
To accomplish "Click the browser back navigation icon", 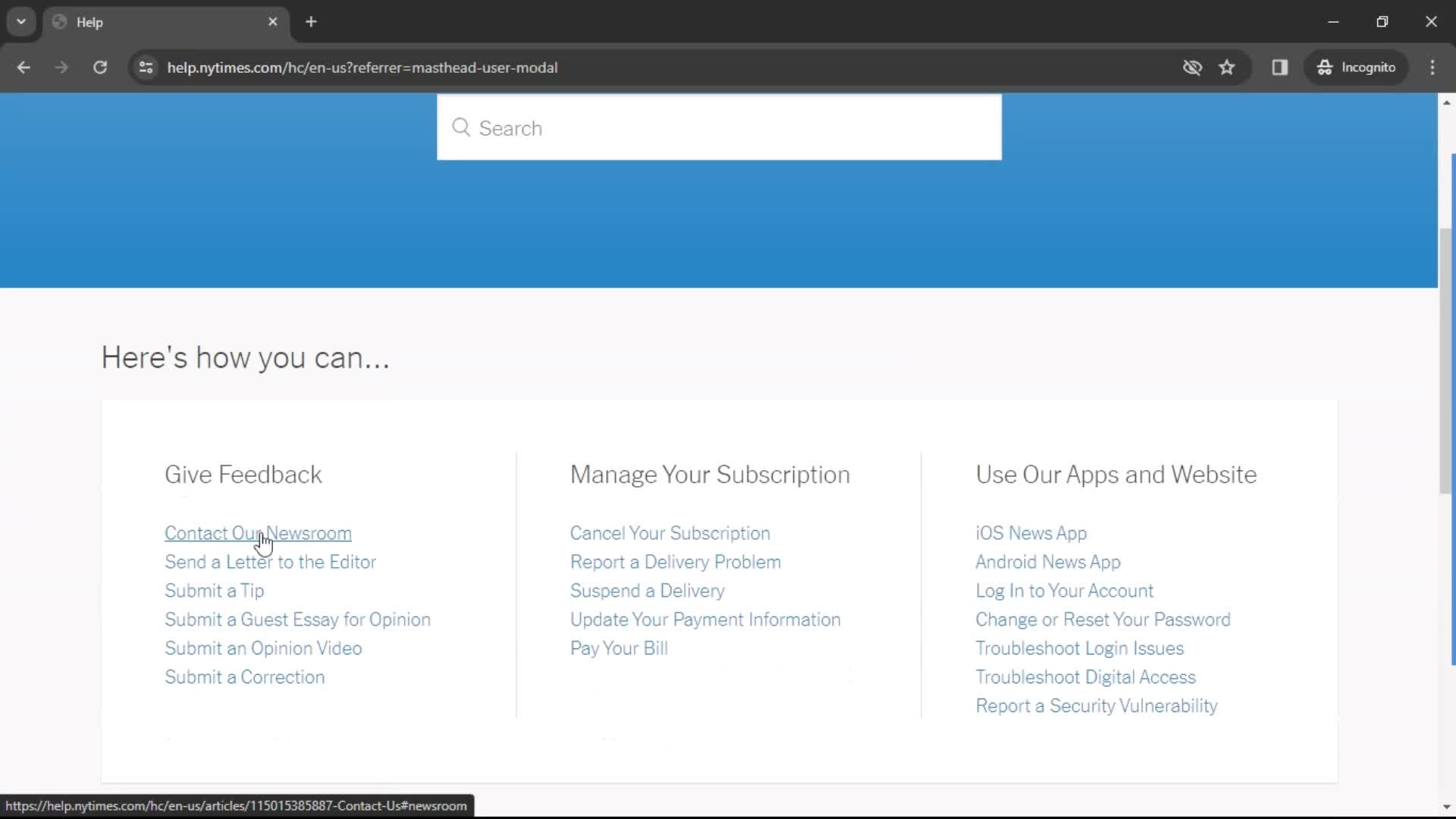I will tap(24, 67).
